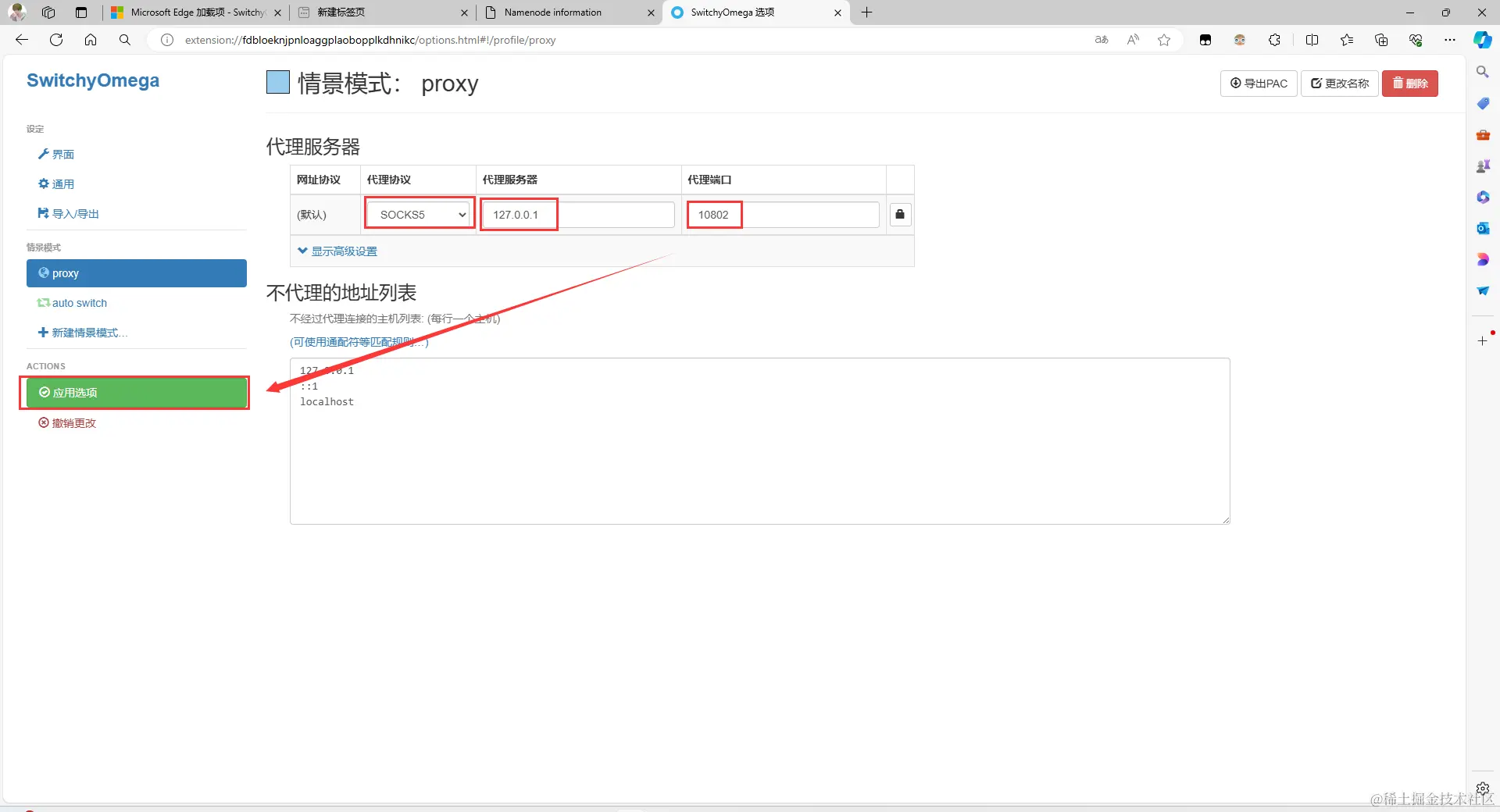This screenshot has height=812, width=1500.
Task: Click face avatar extension icon in toolbar
Action: tap(1240, 40)
